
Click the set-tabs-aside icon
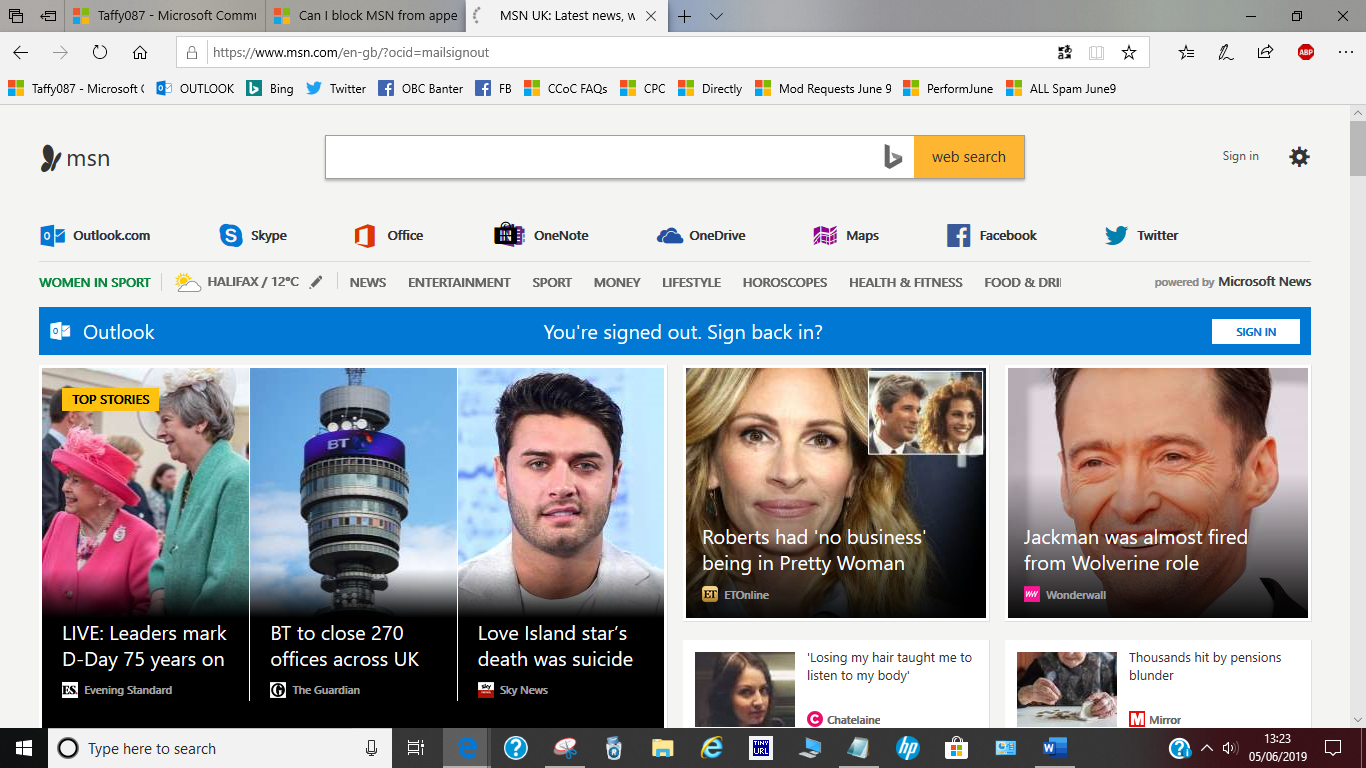(47, 16)
